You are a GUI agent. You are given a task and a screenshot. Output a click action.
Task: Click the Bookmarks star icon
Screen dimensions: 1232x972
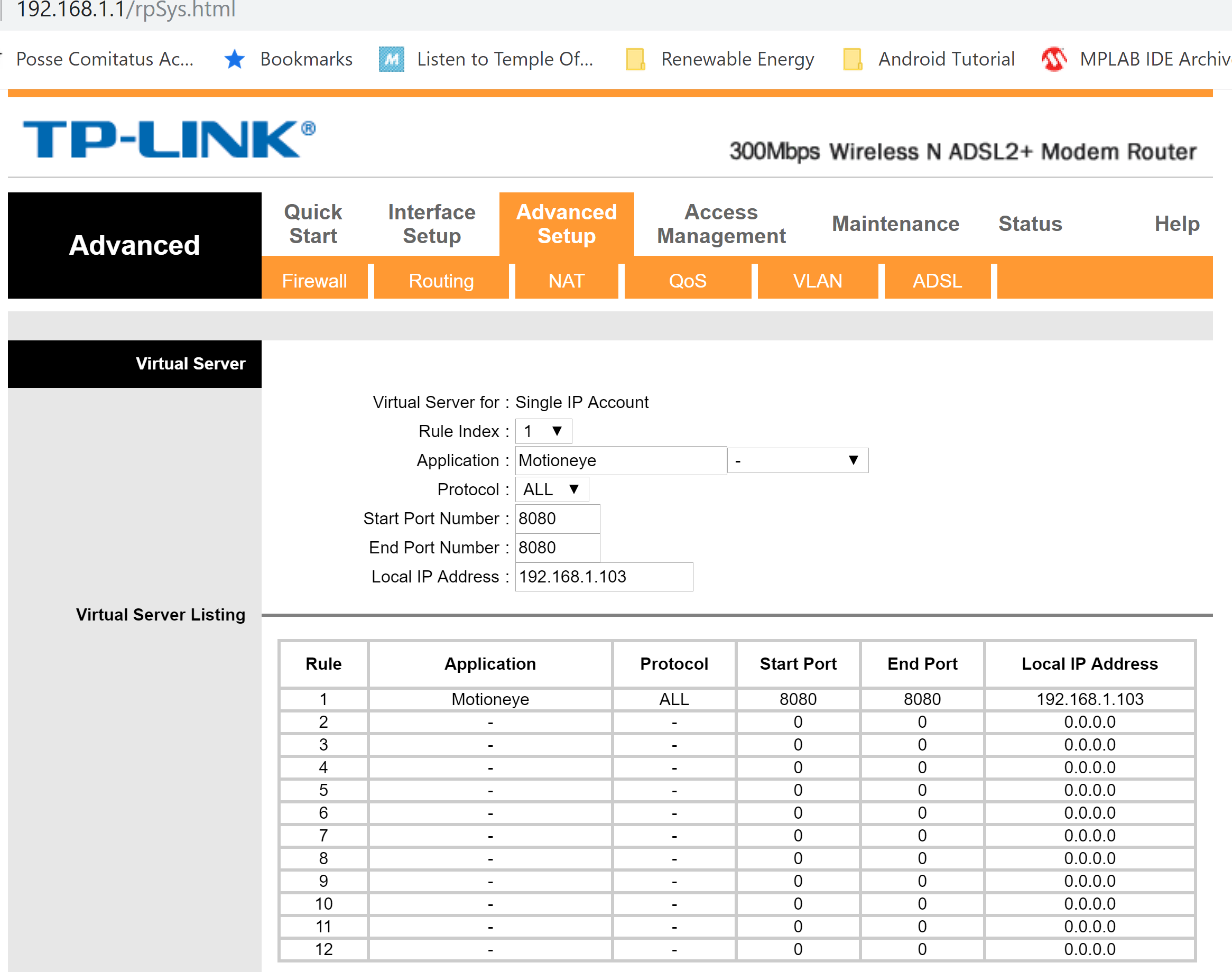235,59
